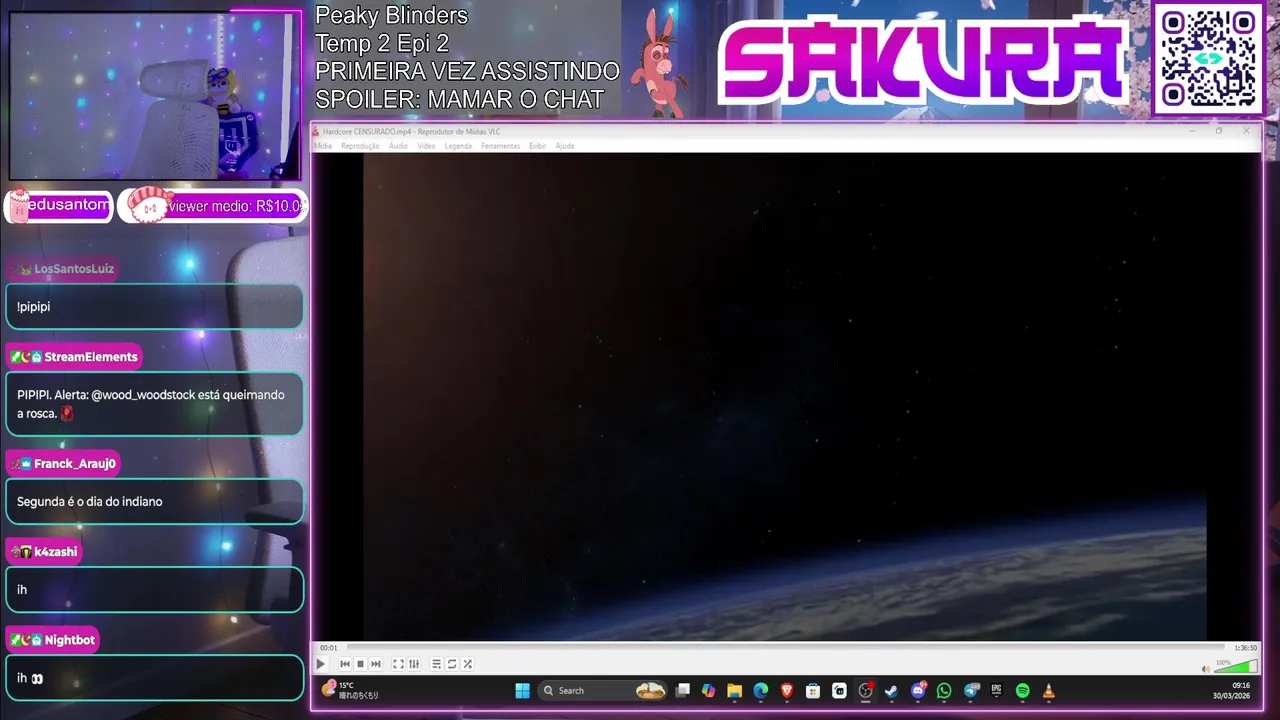Image resolution: width=1280 pixels, height=720 pixels.
Task: Click the VLC play button
Action: click(321, 664)
